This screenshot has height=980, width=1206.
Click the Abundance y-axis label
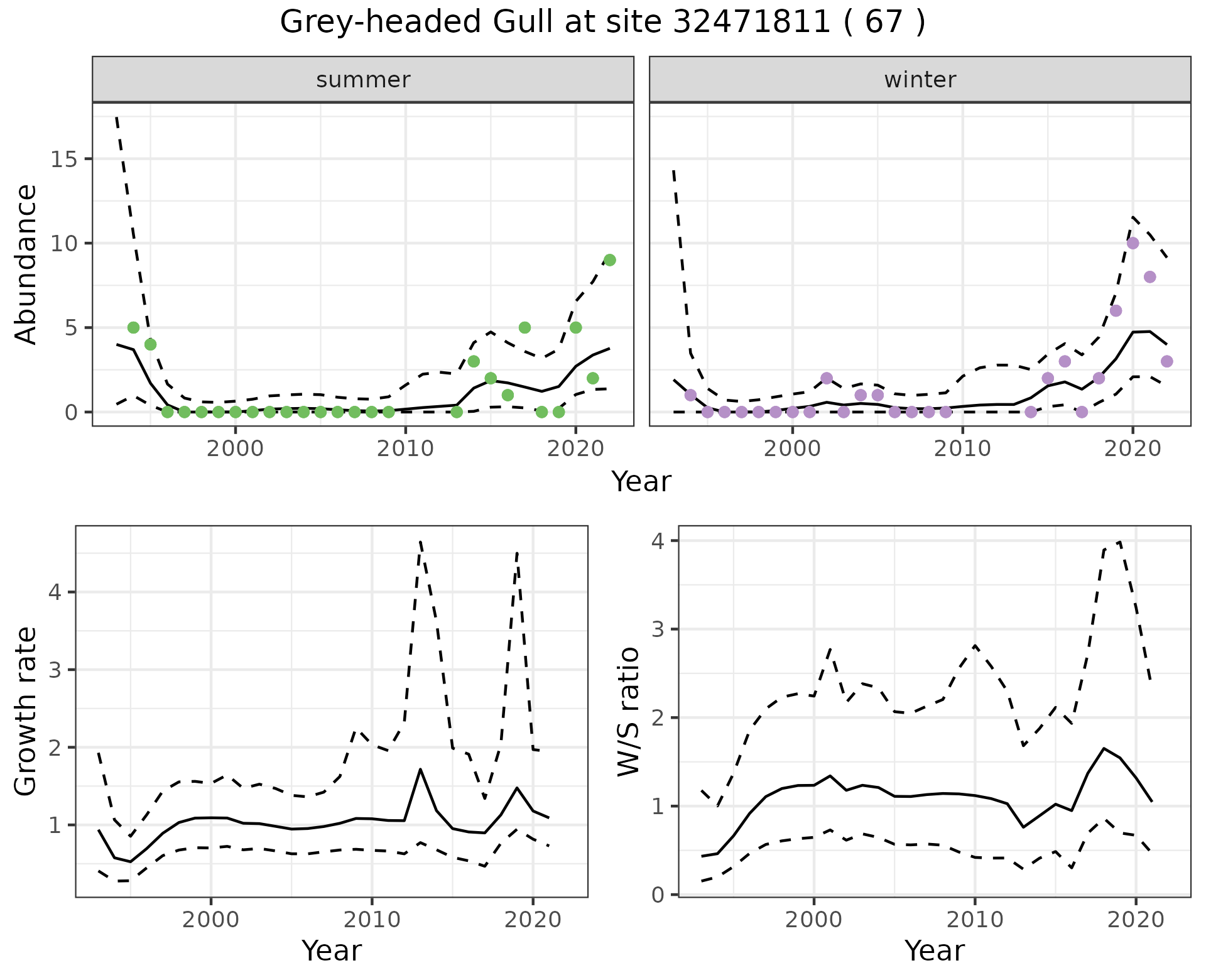click(x=26, y=264)
